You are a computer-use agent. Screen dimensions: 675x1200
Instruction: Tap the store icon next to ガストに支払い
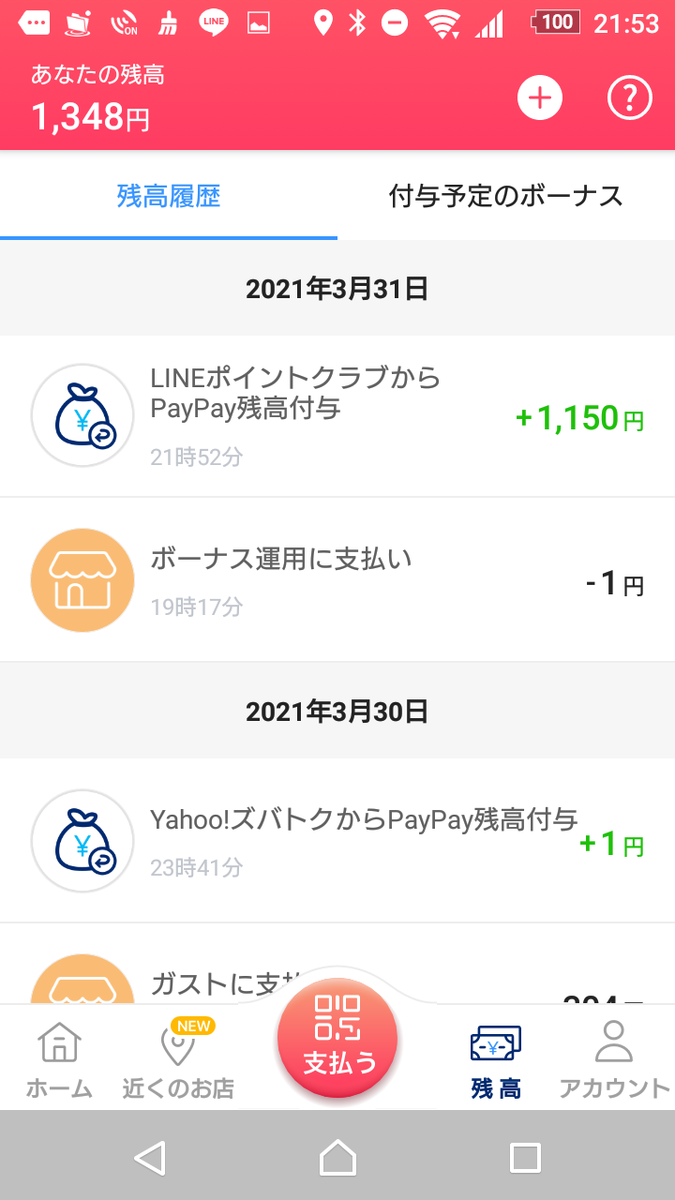coord(82,985)
